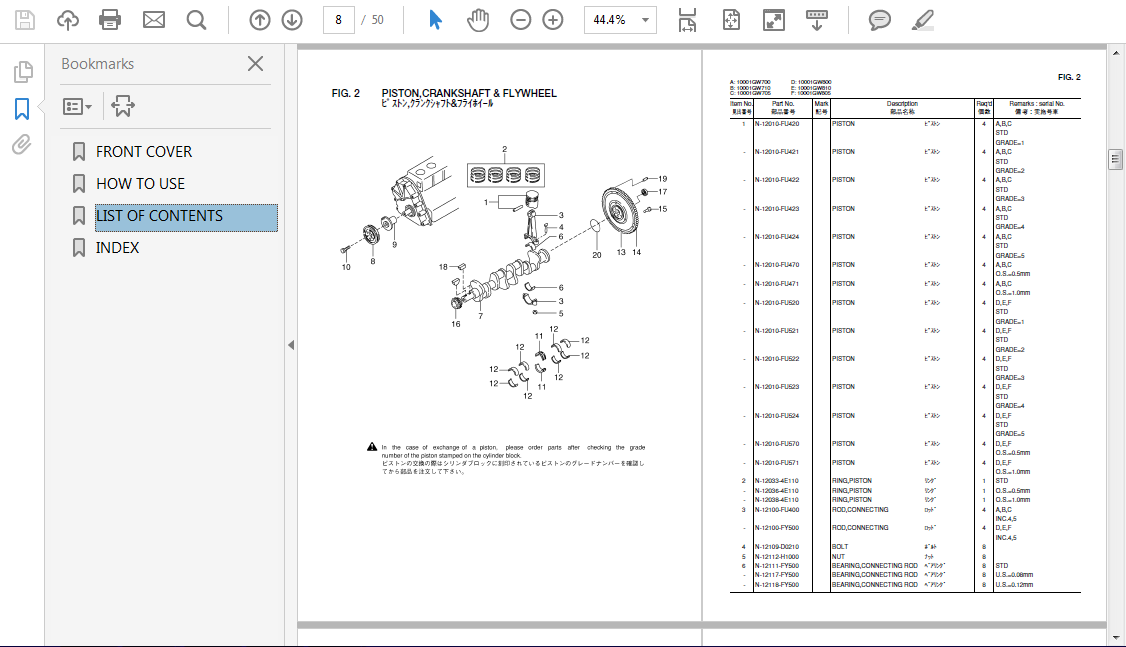Click the add new bookmark icon
Image resolution: width=1126 pixels, height=647 pixels.
coord(123,106)
